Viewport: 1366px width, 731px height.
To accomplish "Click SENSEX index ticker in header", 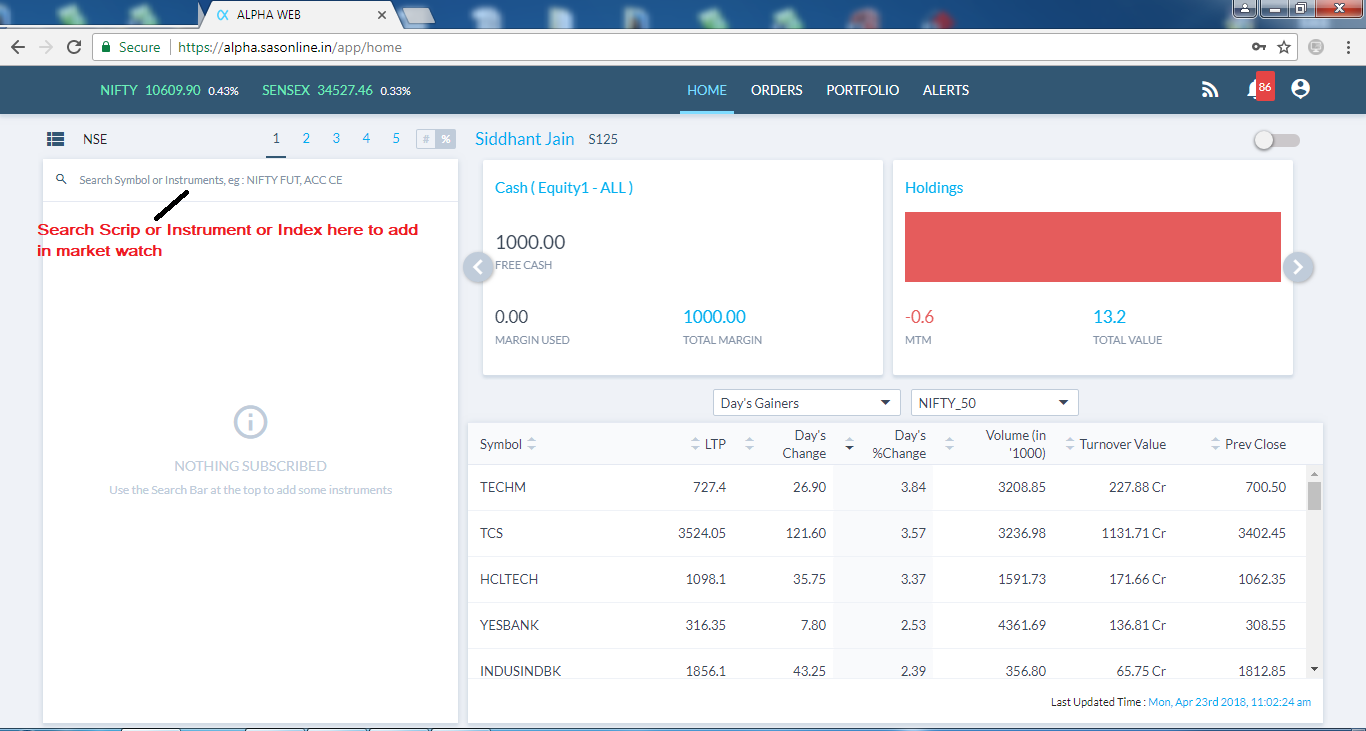I will tap(336, 90).
